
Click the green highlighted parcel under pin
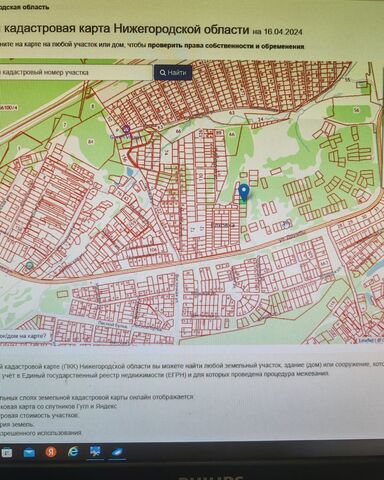pos(243,202)
